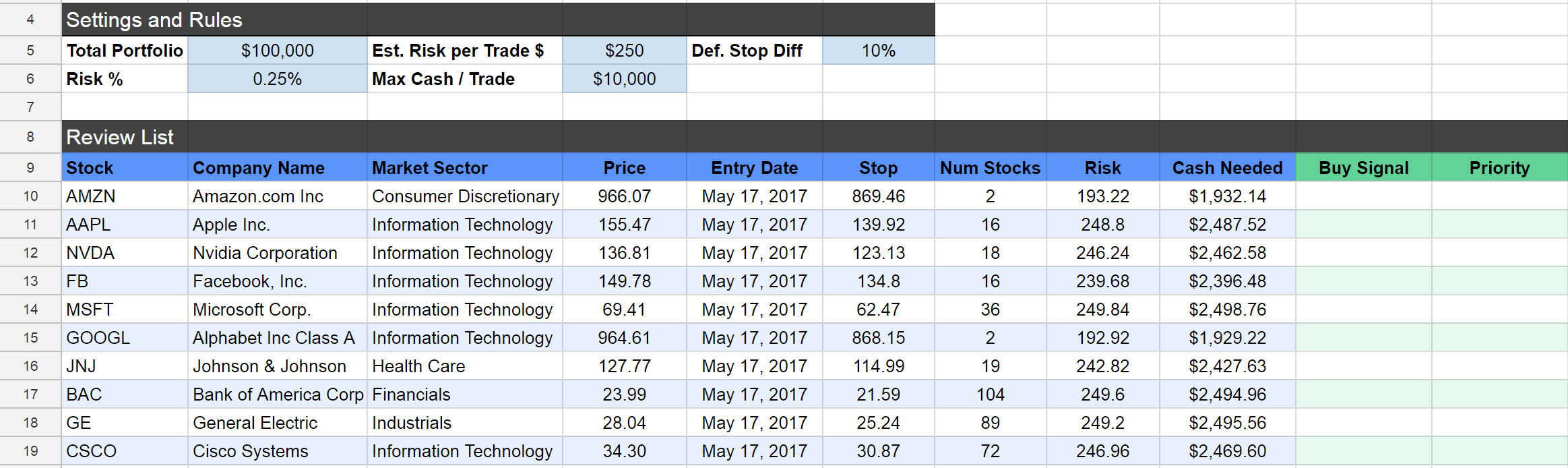1568x468 pixels.
Task: Select the Financials sector cell
Action: tap(464, 394)
